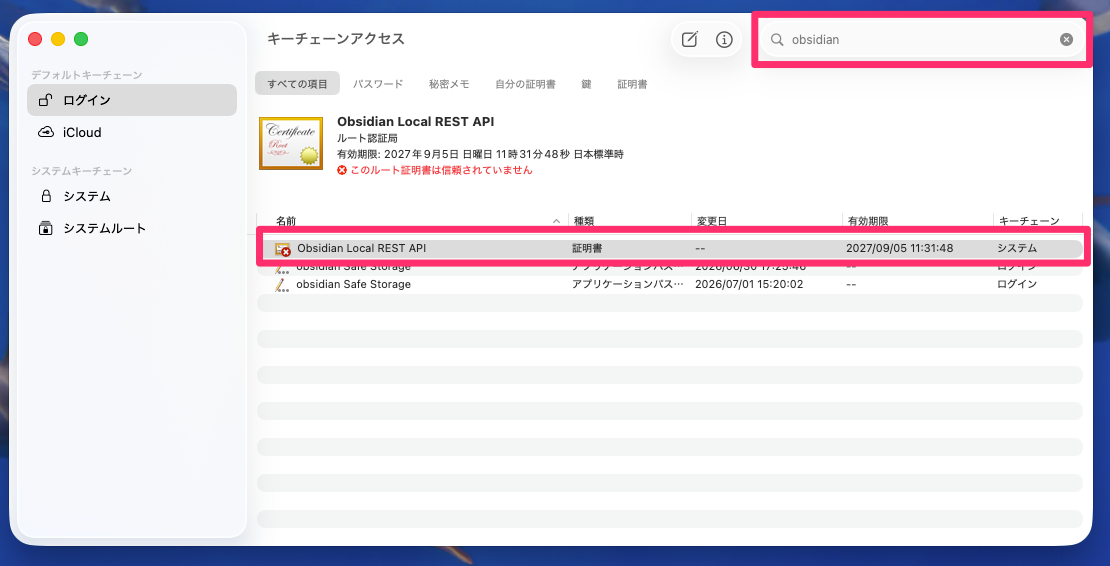The height and width of the screenshot is (566, 1110).
Task: Click certificate icon in Obsidian Local REST API row
Action: 282,249
